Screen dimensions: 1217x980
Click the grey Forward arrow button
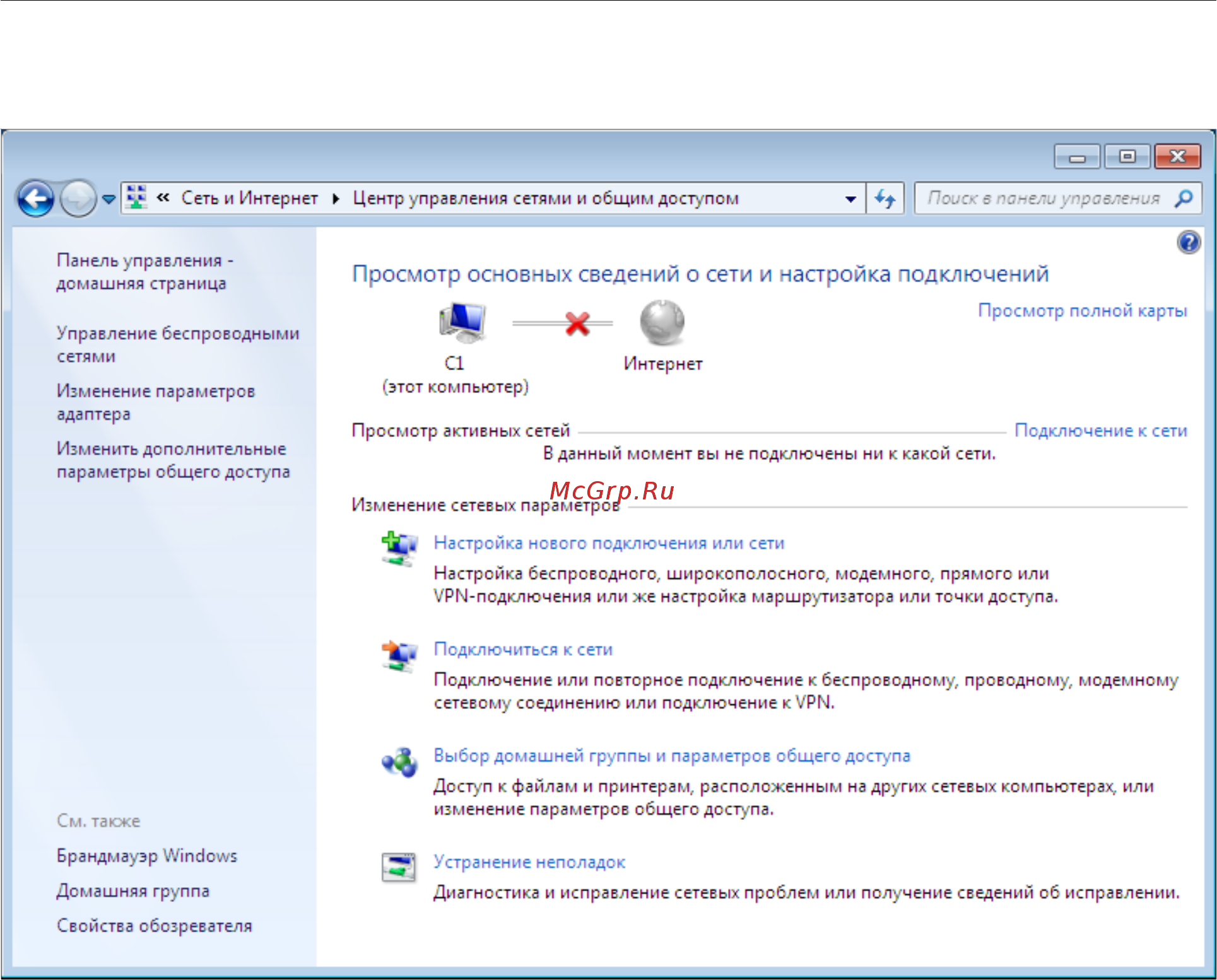(78, 199)
